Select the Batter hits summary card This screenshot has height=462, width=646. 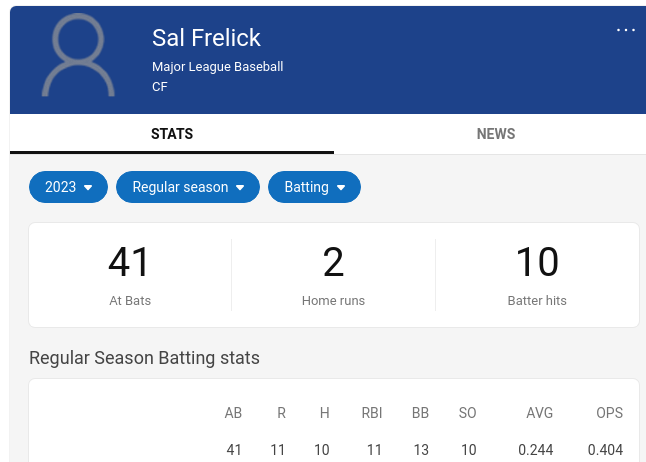[x=537, y=274]
